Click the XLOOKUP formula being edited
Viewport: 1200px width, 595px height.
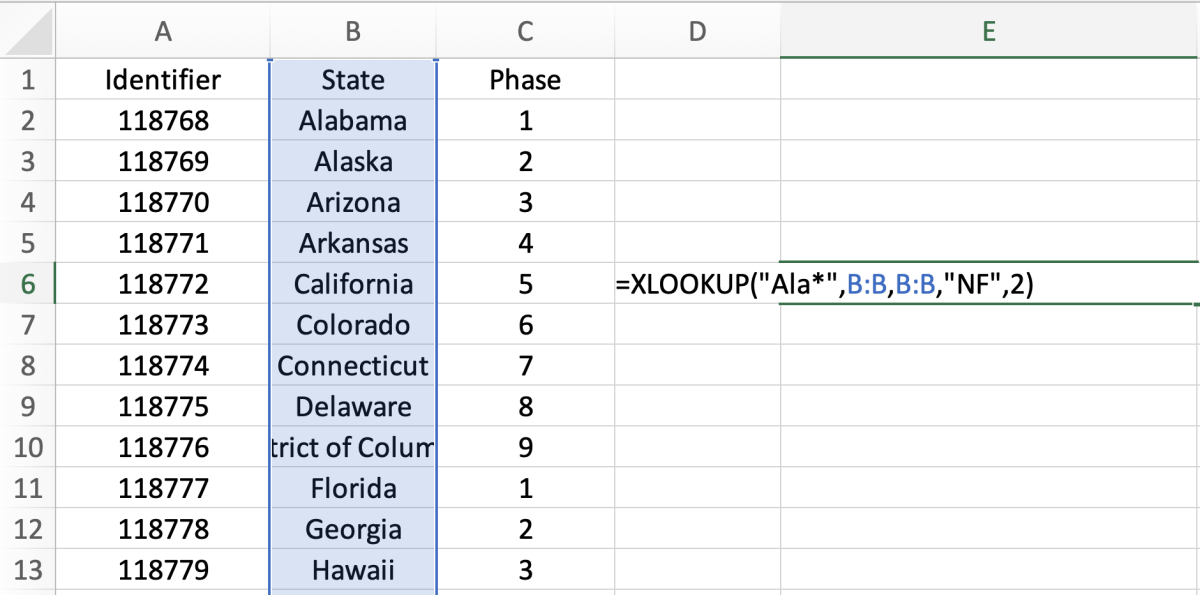click(x=824, y=285)
